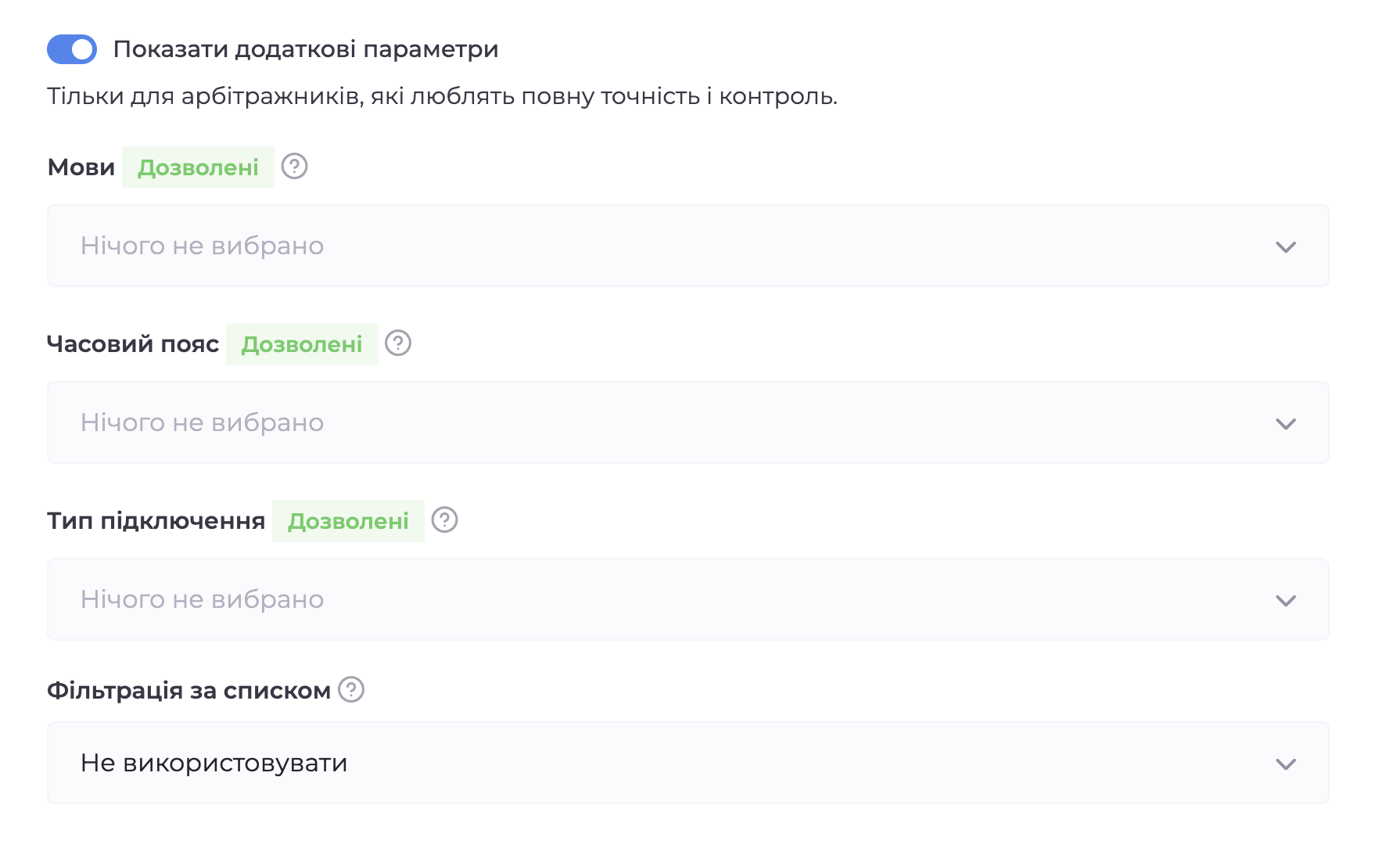Click the Дозволені badge for Тип підключення
1400x859 pixels.
click(x=349, y=520)
